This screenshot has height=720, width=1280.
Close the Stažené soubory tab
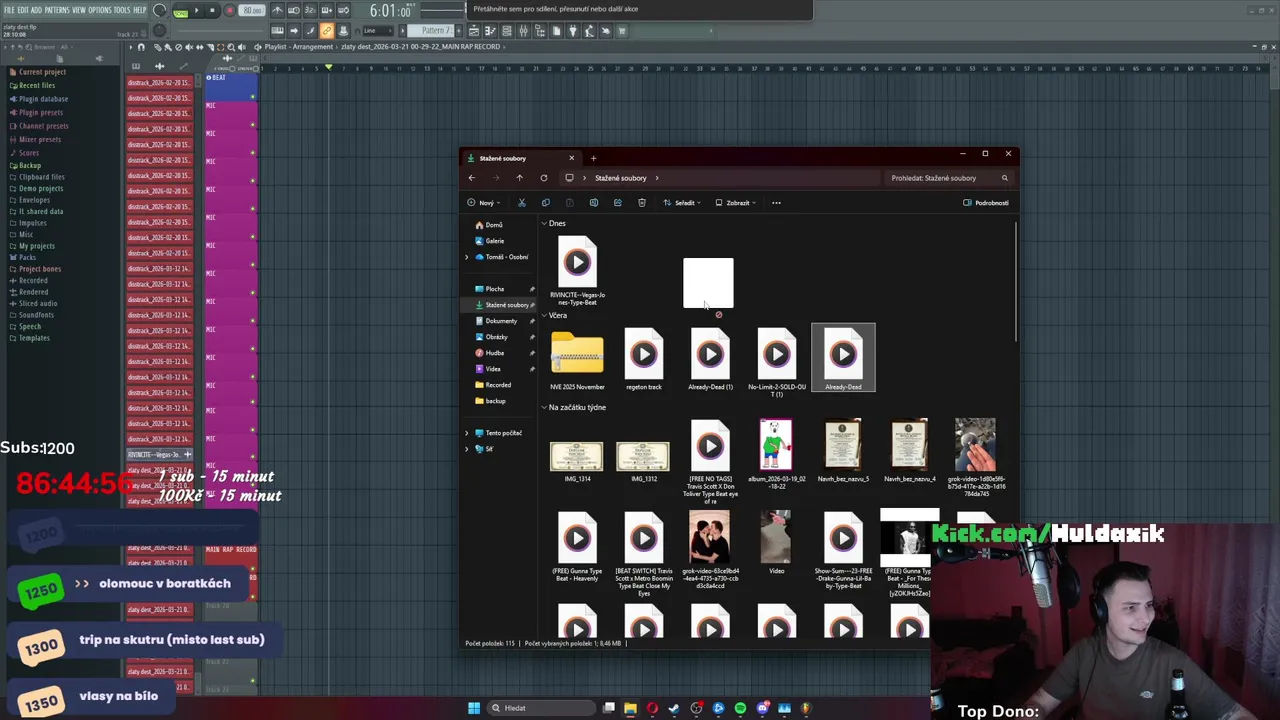(571, 158)
